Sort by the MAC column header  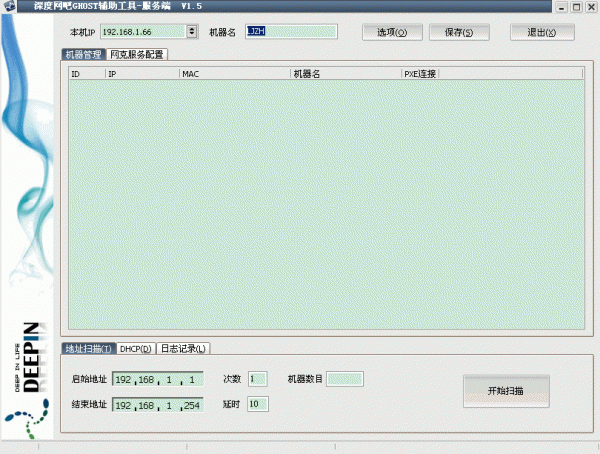(x=235, y=73)
